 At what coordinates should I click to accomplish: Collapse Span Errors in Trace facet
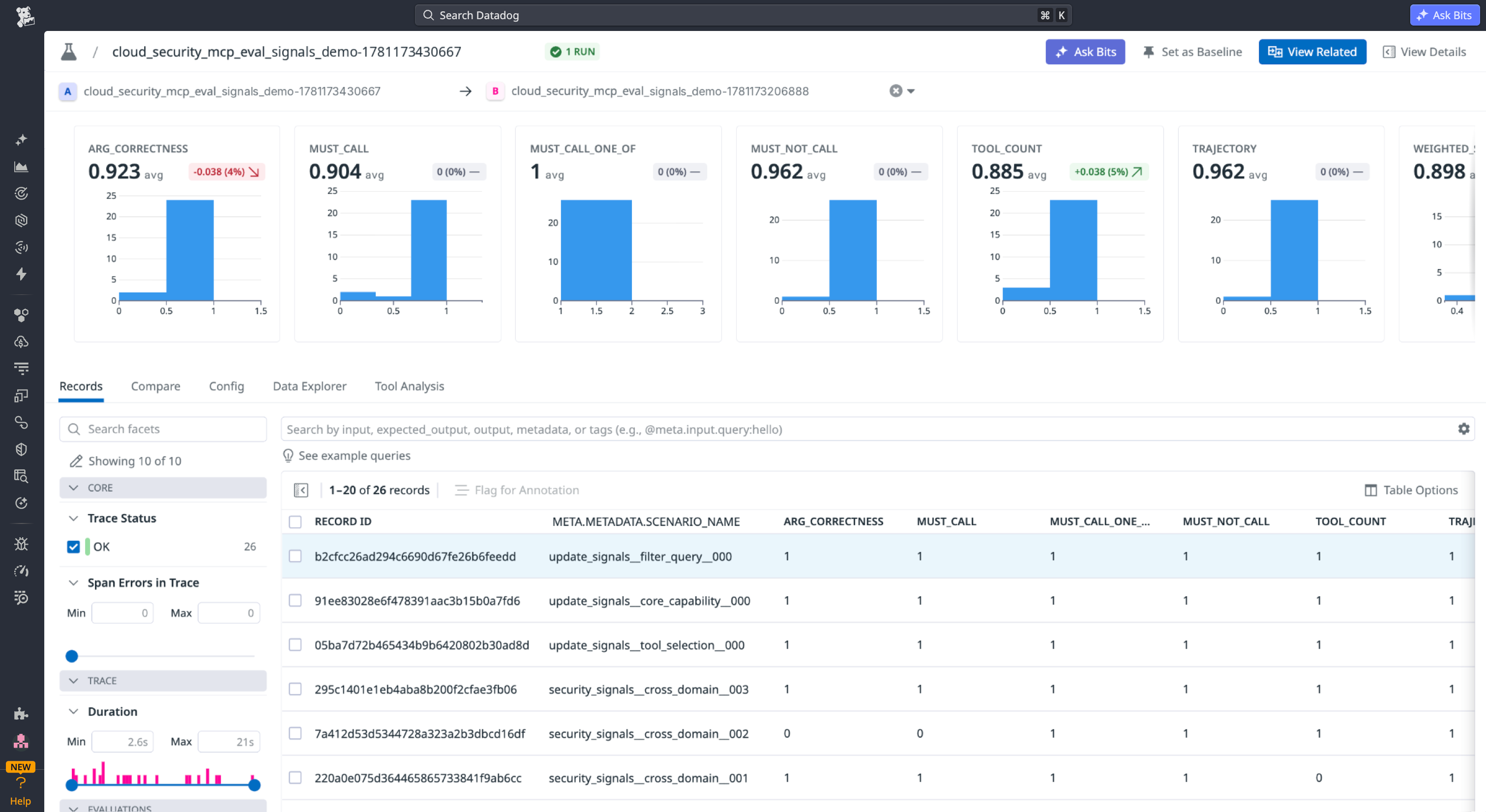73,583
